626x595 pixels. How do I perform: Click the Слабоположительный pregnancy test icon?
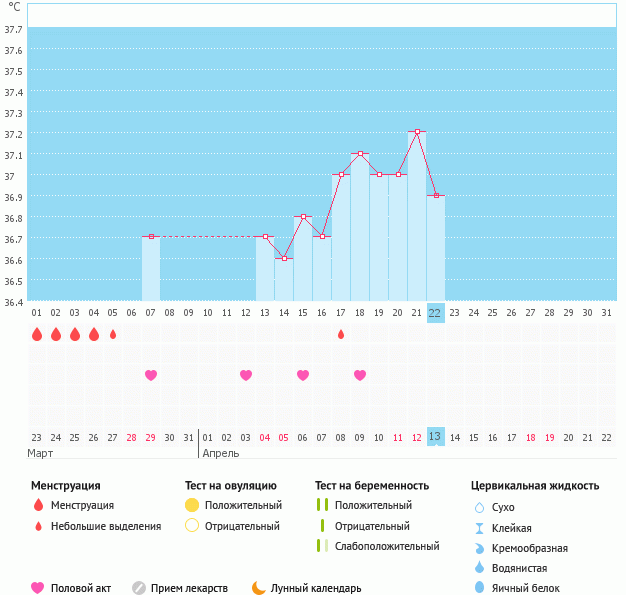tap(321, 546)
